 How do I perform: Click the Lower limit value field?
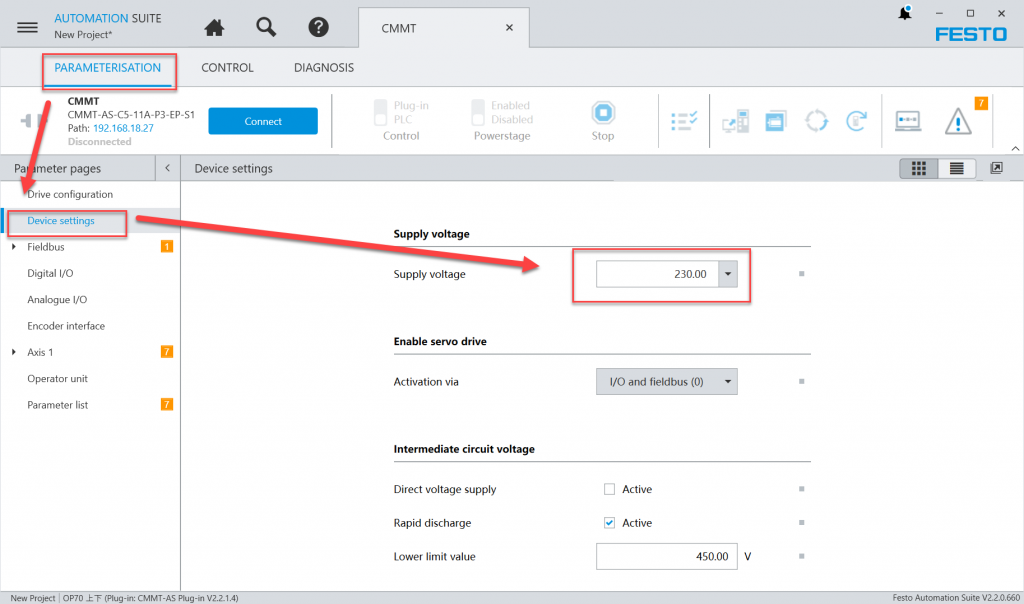pyautogui.click(x=667, y=556)
